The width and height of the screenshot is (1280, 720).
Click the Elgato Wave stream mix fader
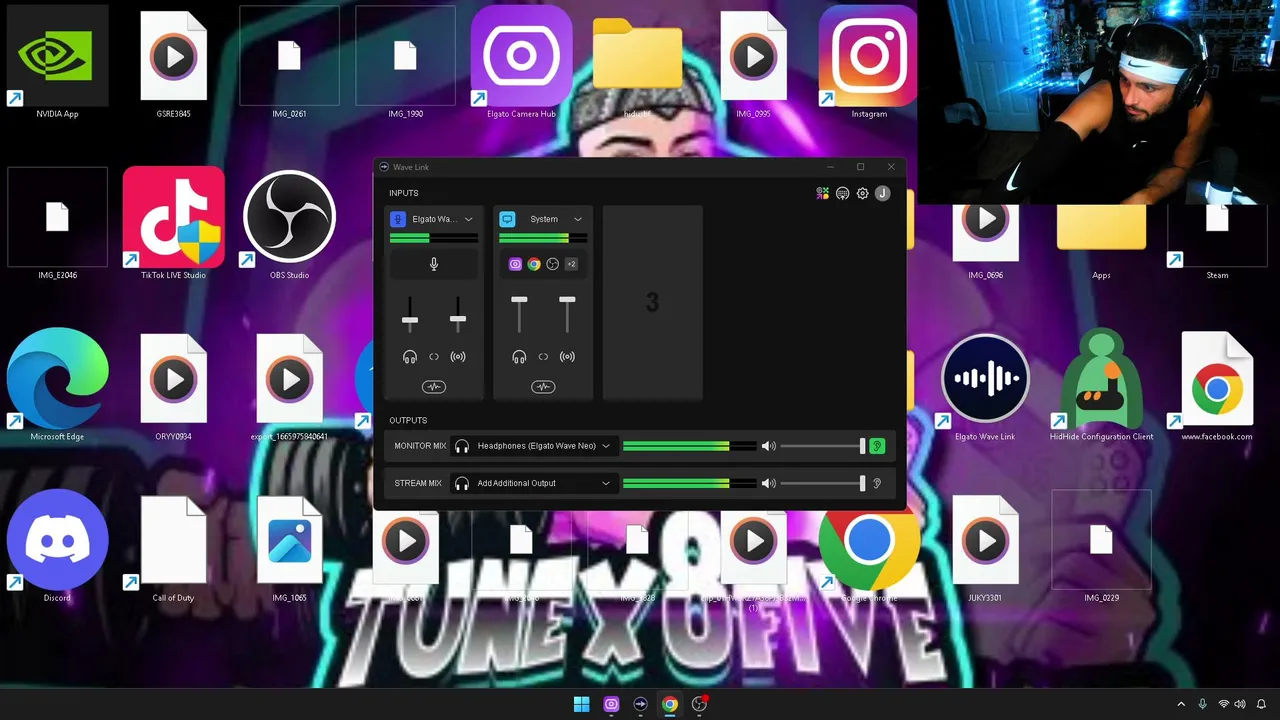458,319
